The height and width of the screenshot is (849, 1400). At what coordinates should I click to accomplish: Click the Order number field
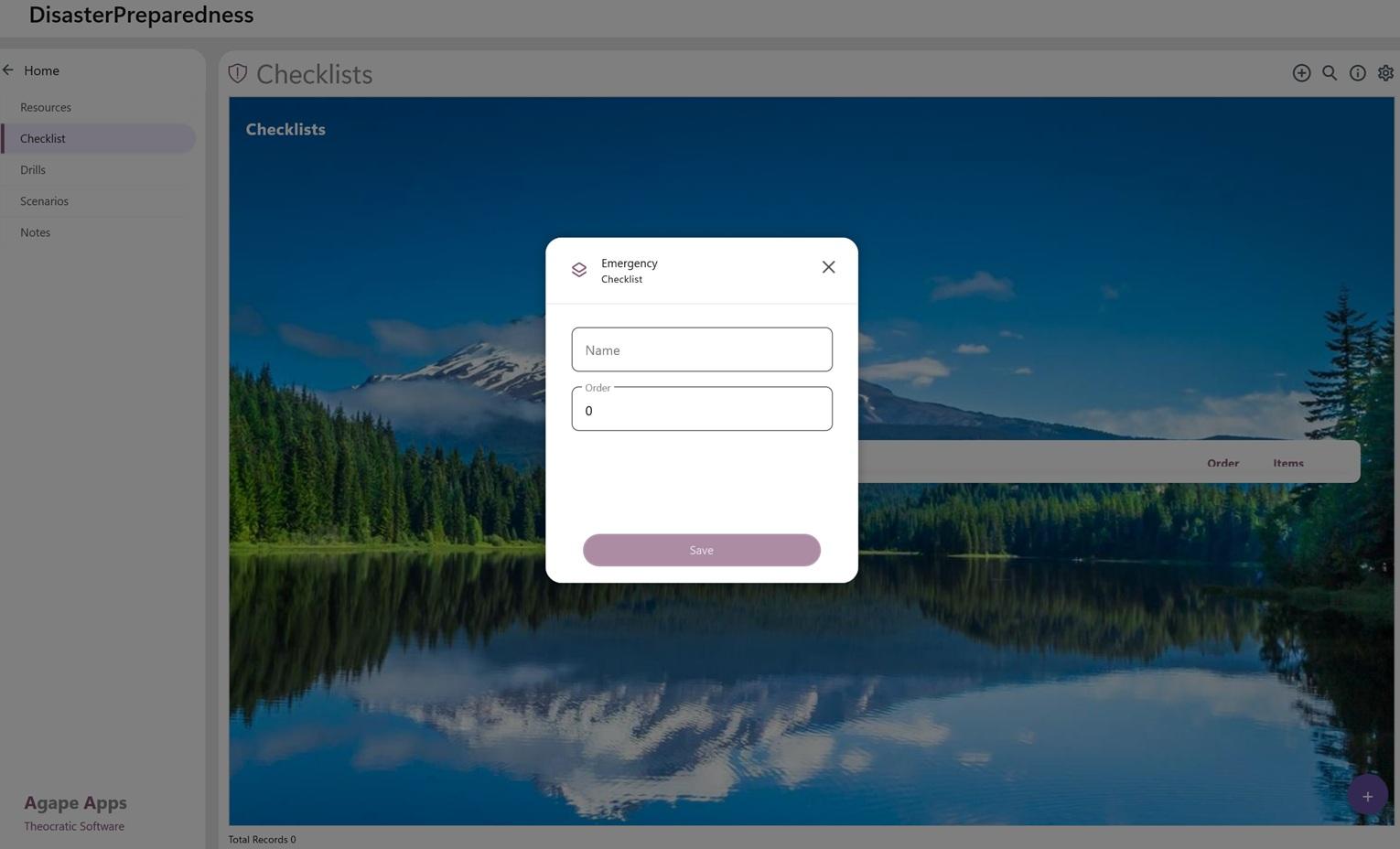pos(701,410)
